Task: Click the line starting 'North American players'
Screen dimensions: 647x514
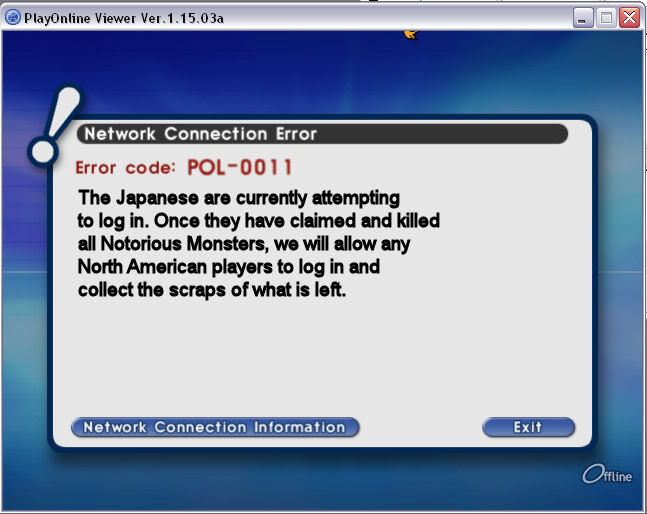Action: pyautogui.click(x=229, y=267)
